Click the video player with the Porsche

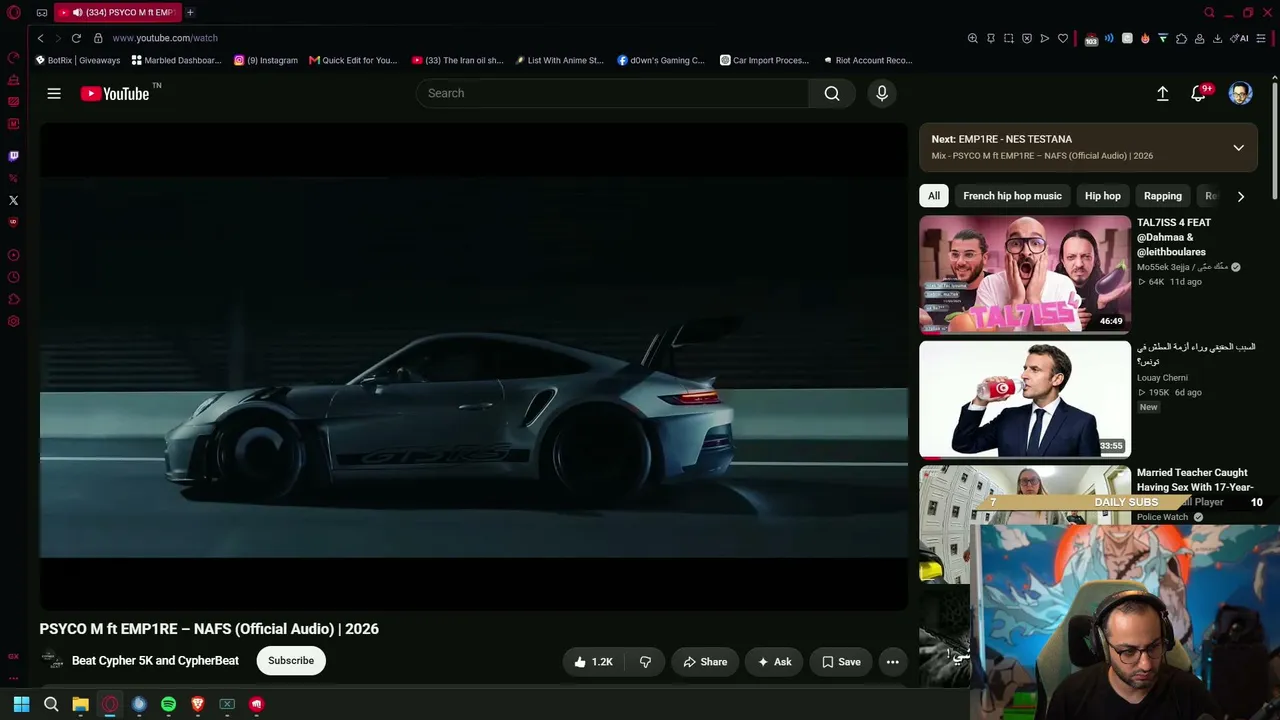pyautogui.click(x=474, y=367)
